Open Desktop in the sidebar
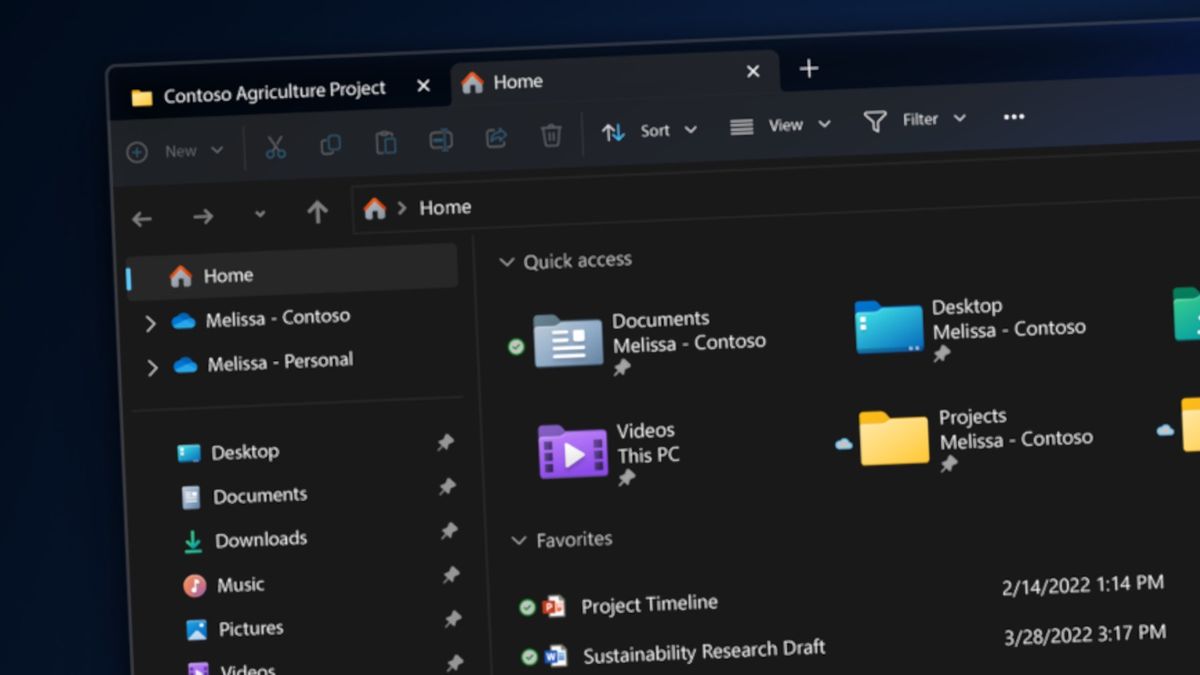 (245, 452)
